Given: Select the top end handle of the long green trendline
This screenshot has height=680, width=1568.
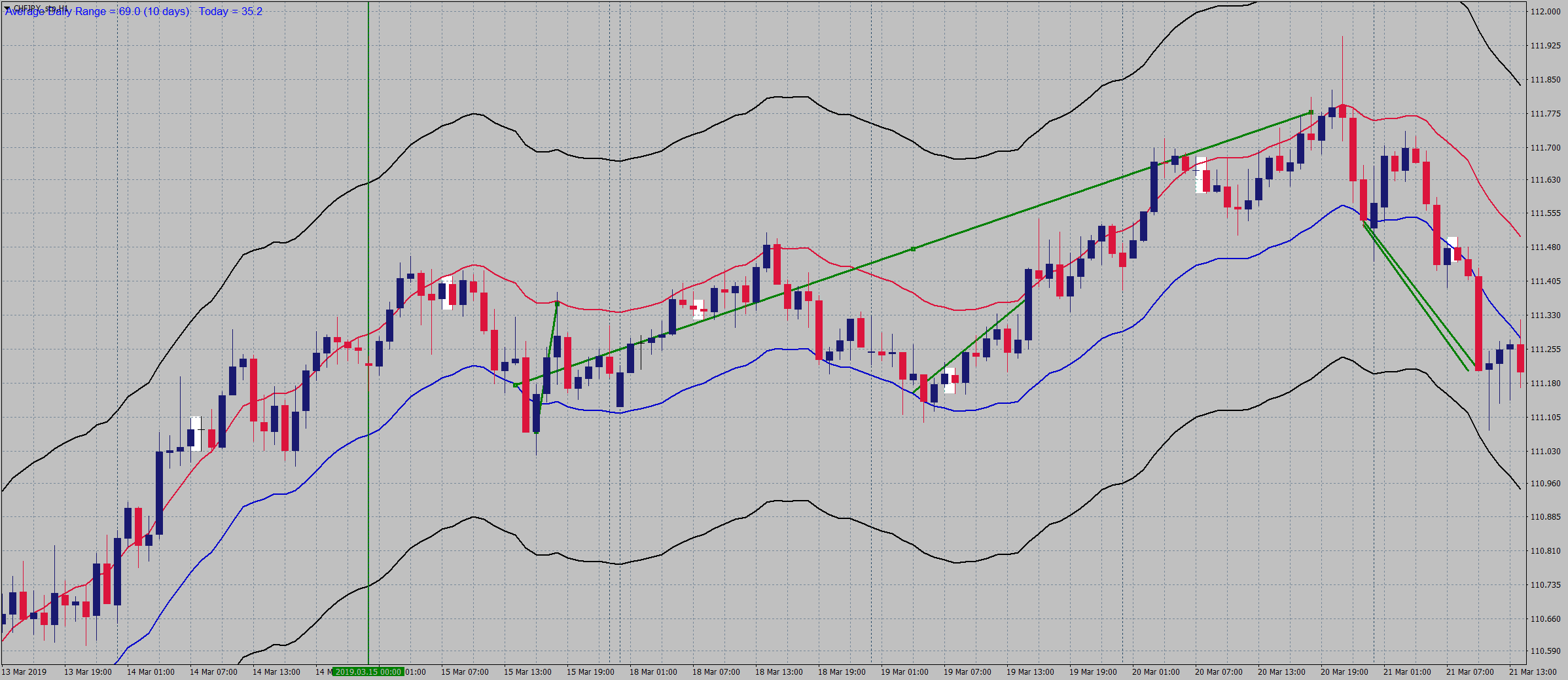Looking at the screenshot, I should tap(1311, 113).
